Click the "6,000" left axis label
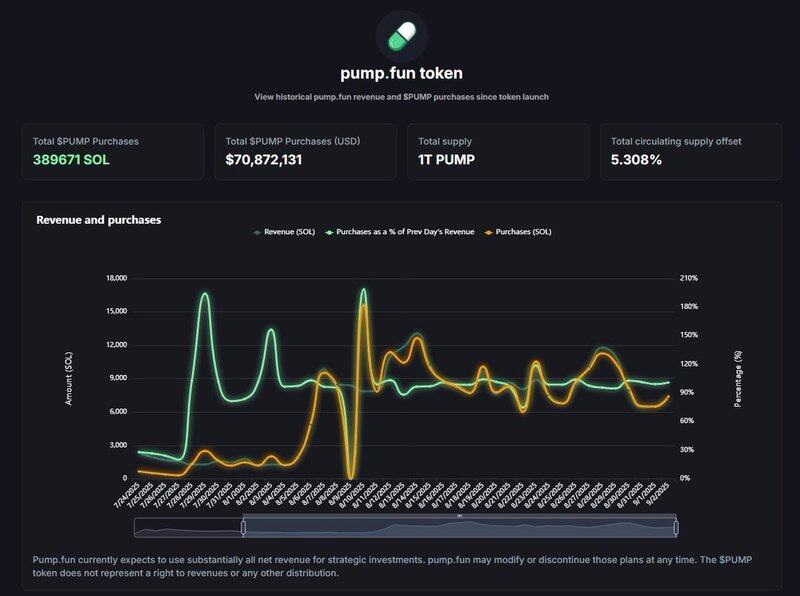 (x=118, y=412)
